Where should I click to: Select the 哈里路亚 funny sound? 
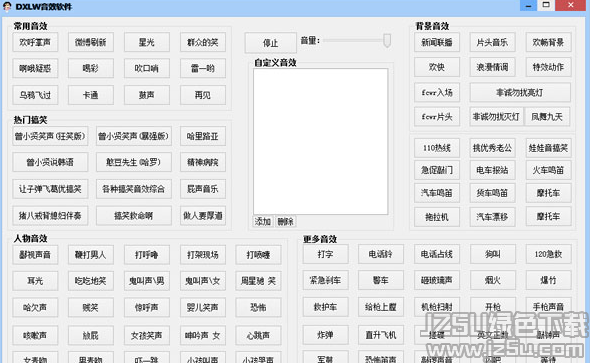[203, 136]
